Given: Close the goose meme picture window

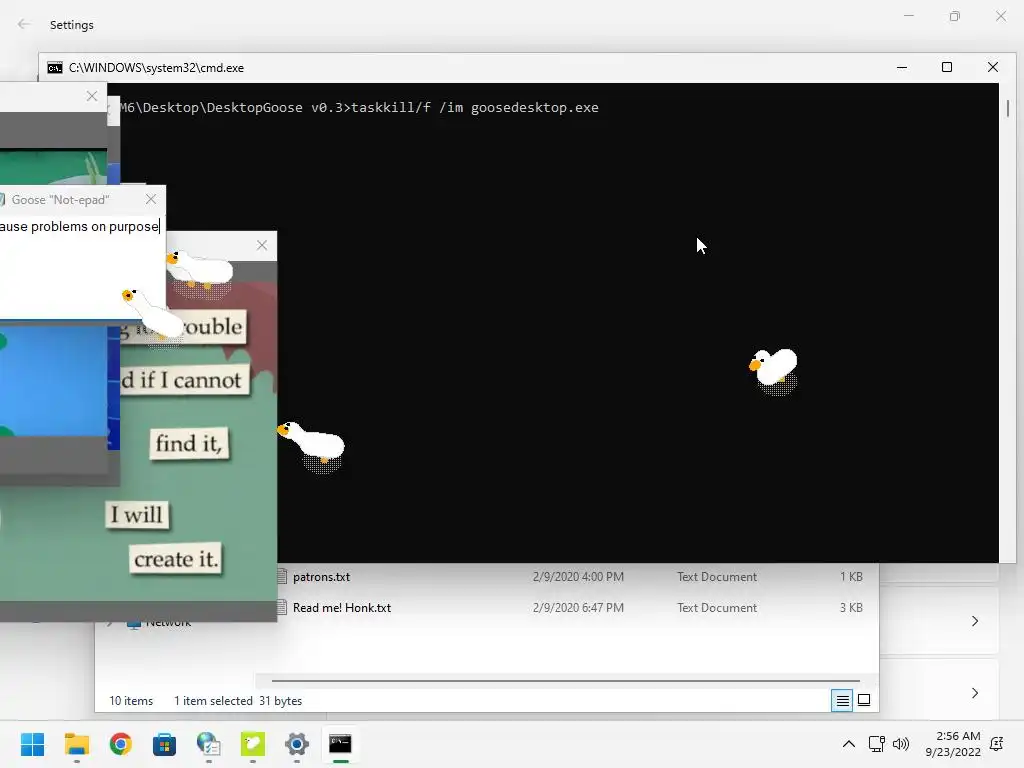Looking at the screenshot, I should 262,245.
